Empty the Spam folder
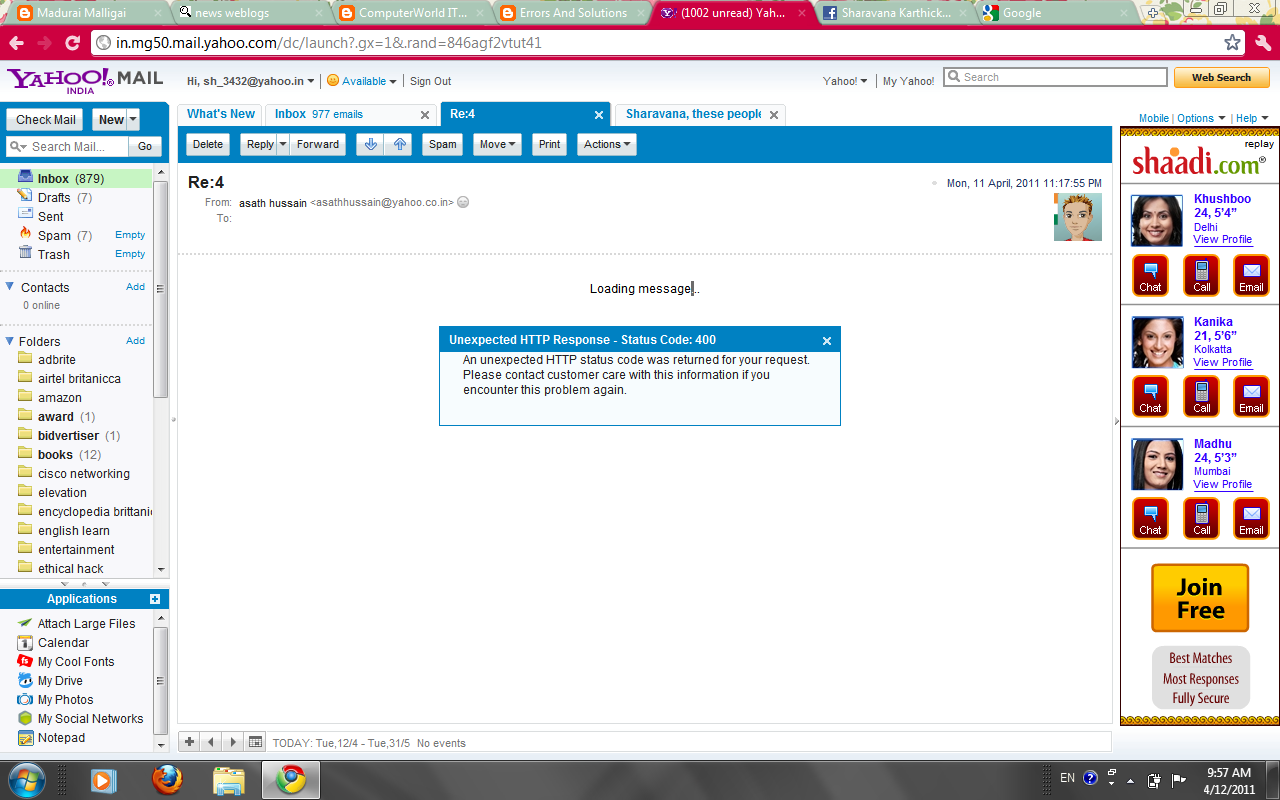The height and width of the screenshot is (800, 1280). [130, 235]
